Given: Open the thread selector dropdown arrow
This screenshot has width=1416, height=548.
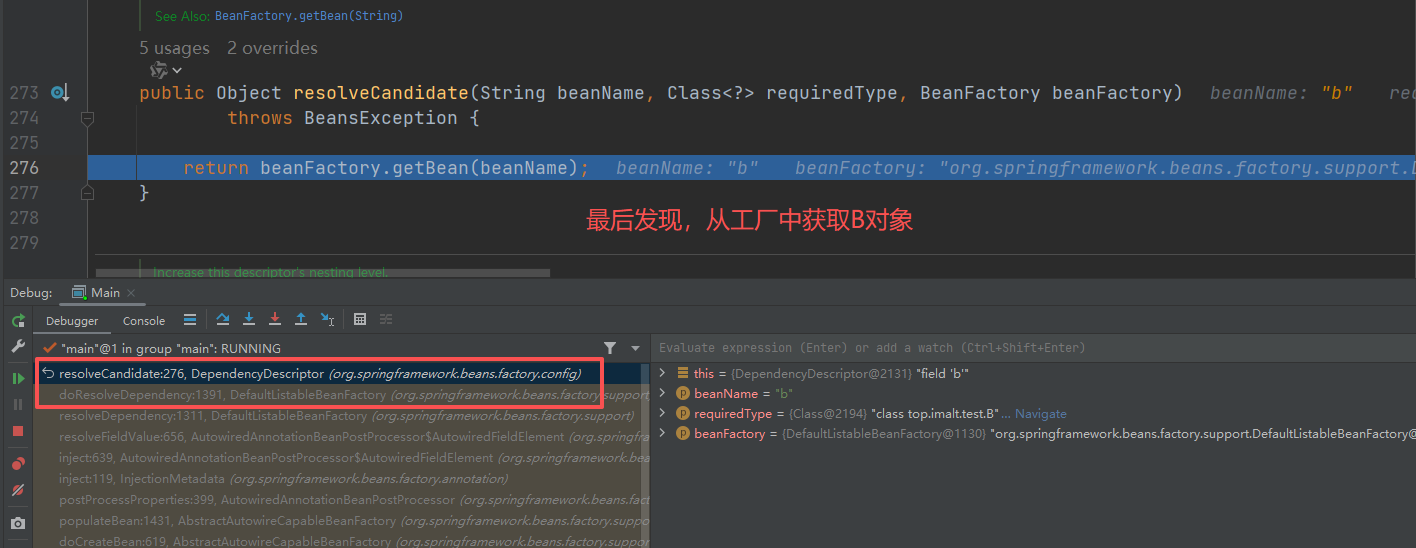Looking at the screenshot, I should click(x=635, y=348).
